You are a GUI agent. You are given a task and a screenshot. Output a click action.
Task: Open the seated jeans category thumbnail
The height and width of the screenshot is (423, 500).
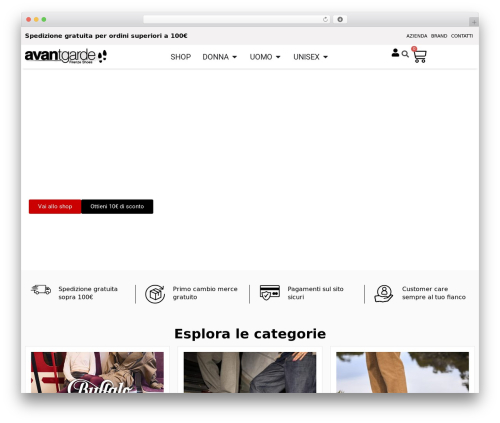[x=250, y=372]
